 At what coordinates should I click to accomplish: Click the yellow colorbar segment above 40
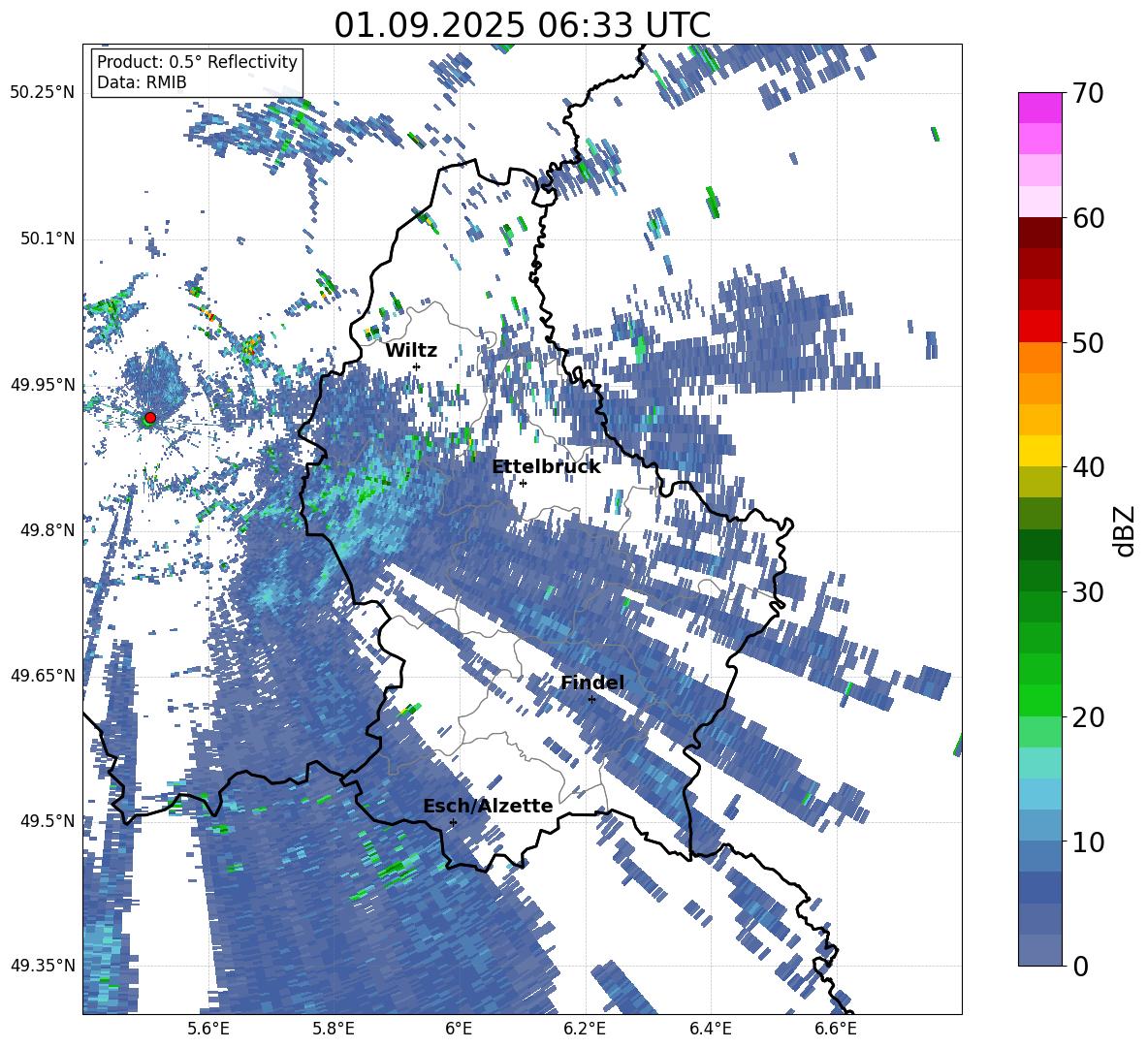(x=1039, y=451)
